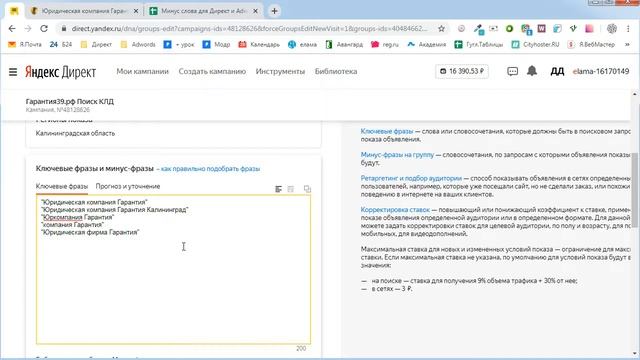
Task: Open the Календарь bookmark
Action: pyautogui.click(x=259, y=44)
